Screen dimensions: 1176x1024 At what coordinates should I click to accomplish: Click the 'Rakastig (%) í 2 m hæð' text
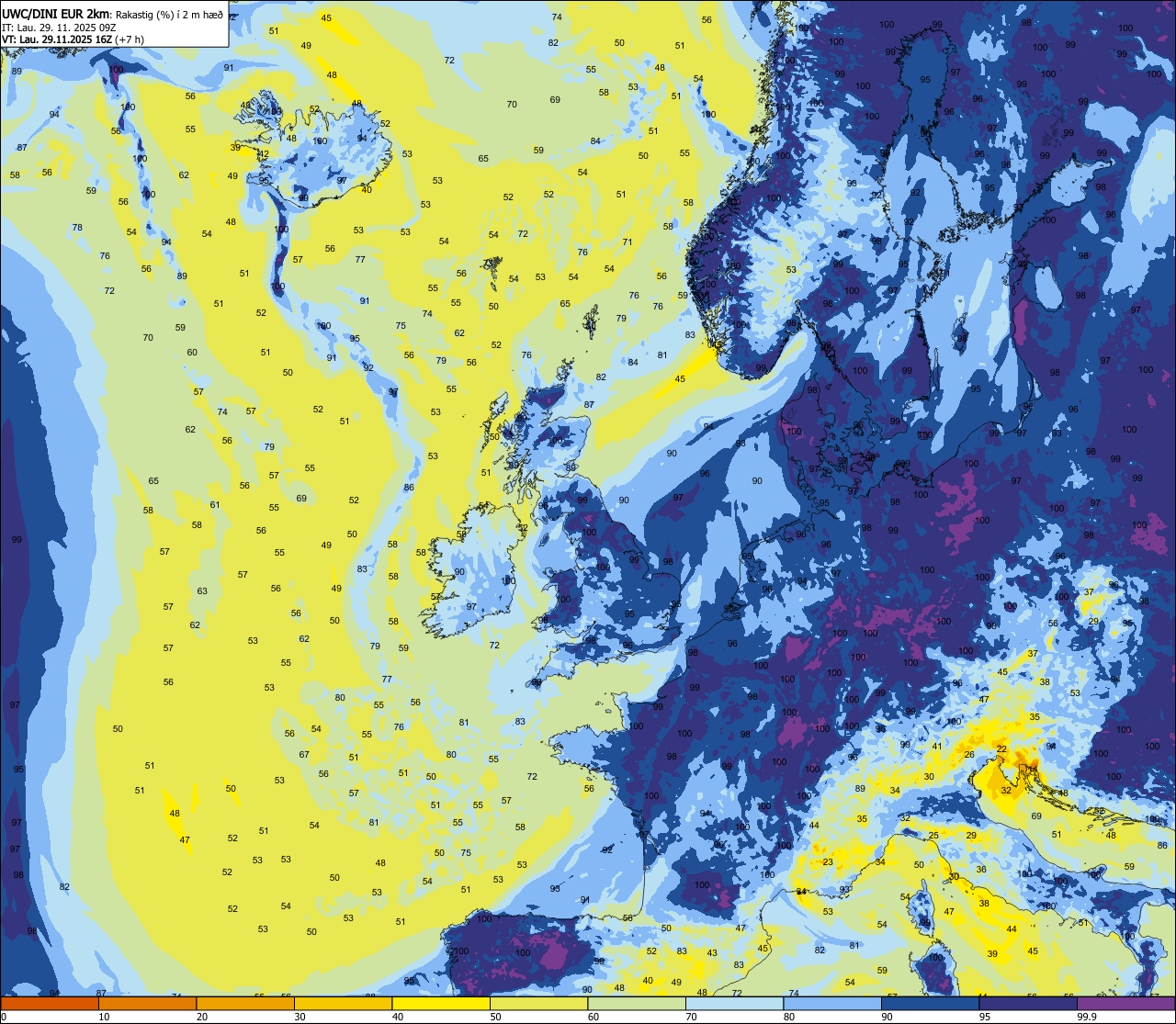pos(169,15)
